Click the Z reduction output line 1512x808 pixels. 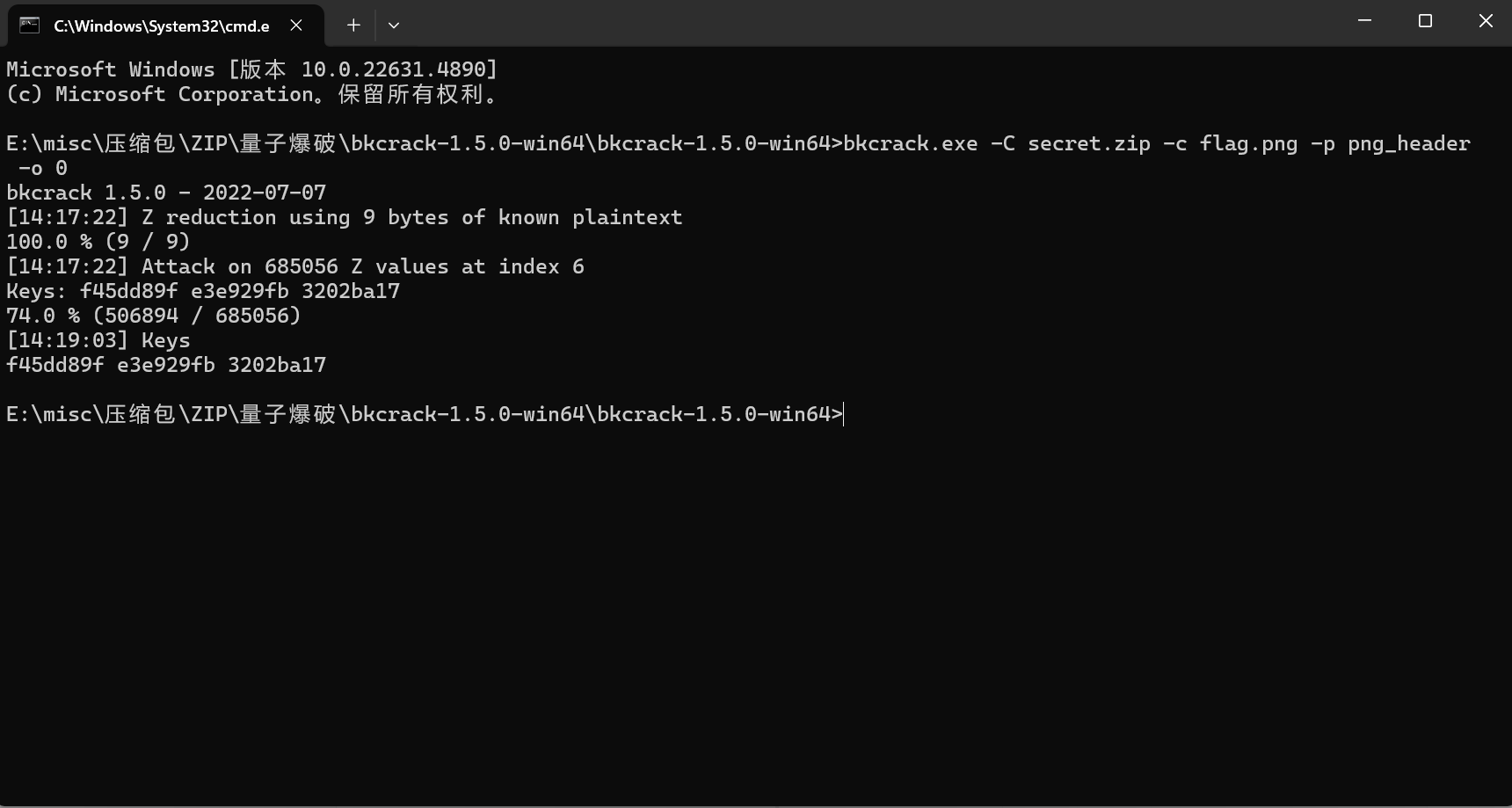pos(345,217)
